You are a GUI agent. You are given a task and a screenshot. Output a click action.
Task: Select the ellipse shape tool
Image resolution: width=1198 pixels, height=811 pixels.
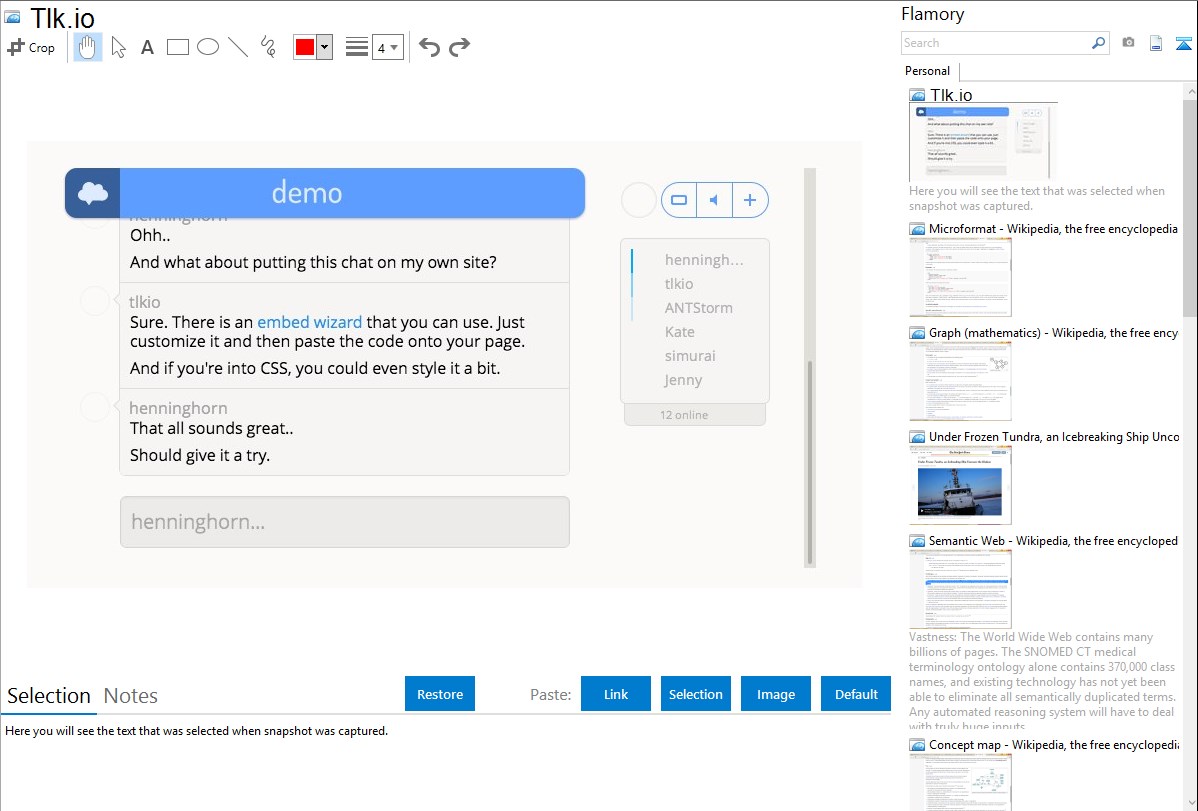pos(208,47)
